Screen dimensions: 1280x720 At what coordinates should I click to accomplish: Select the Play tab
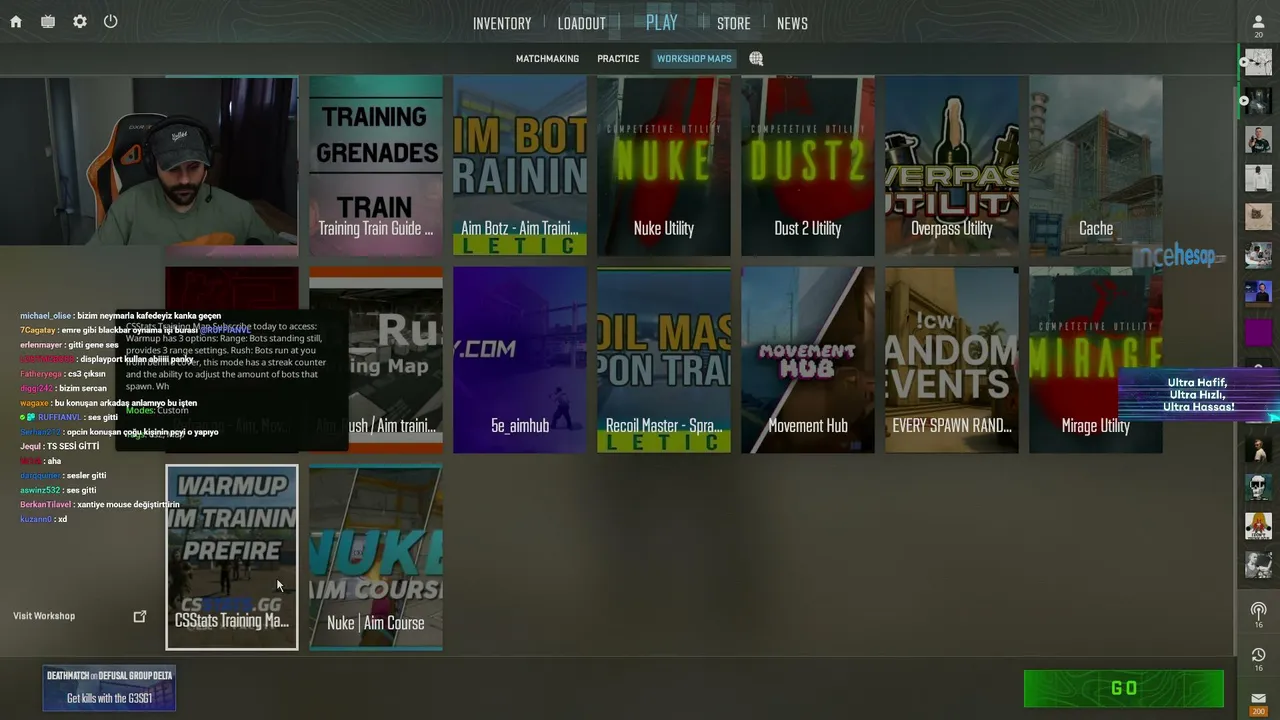662,23
